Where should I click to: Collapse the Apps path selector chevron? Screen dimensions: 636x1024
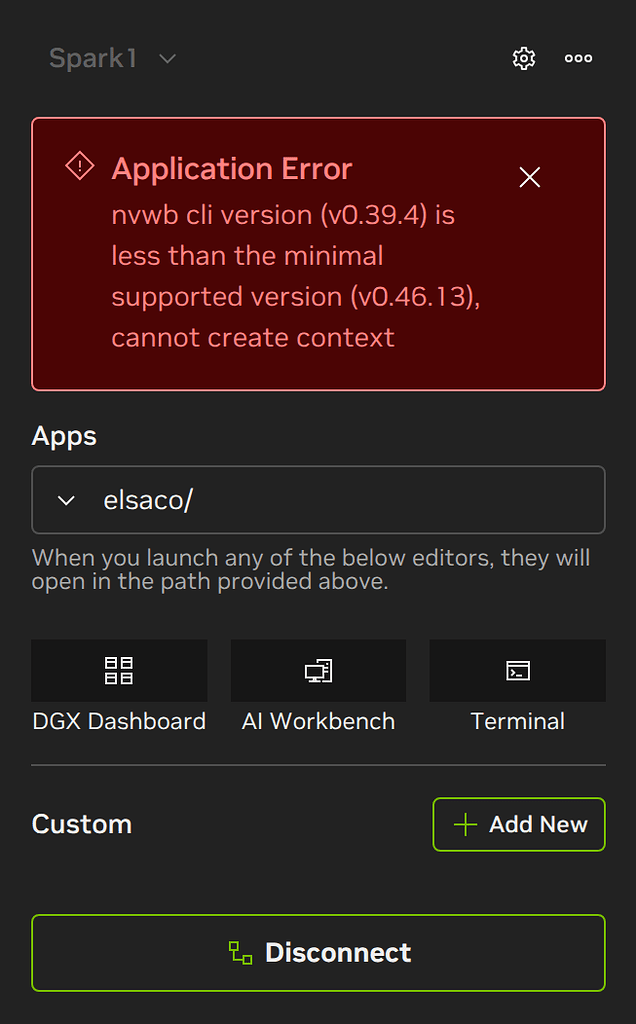[65, 500]
